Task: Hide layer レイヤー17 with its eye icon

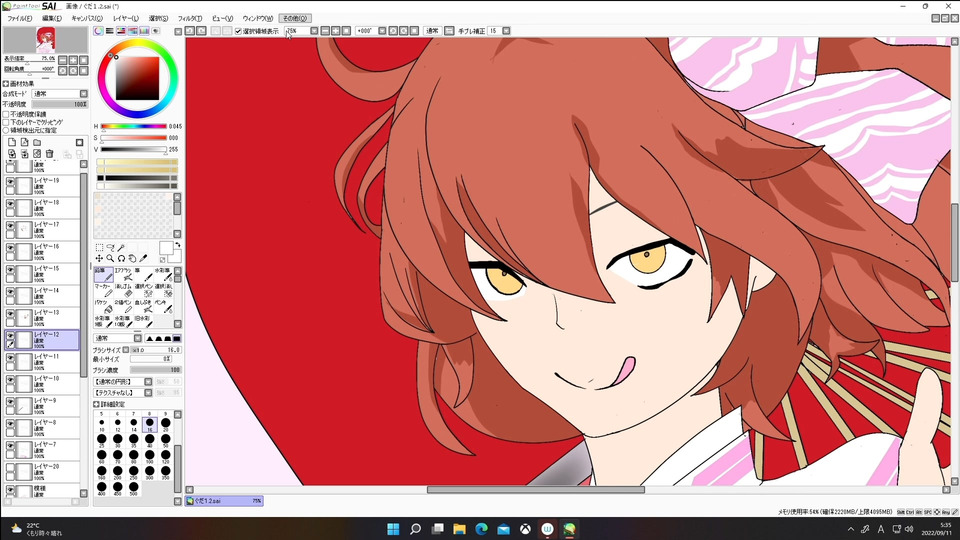Action: click(10, 227)
